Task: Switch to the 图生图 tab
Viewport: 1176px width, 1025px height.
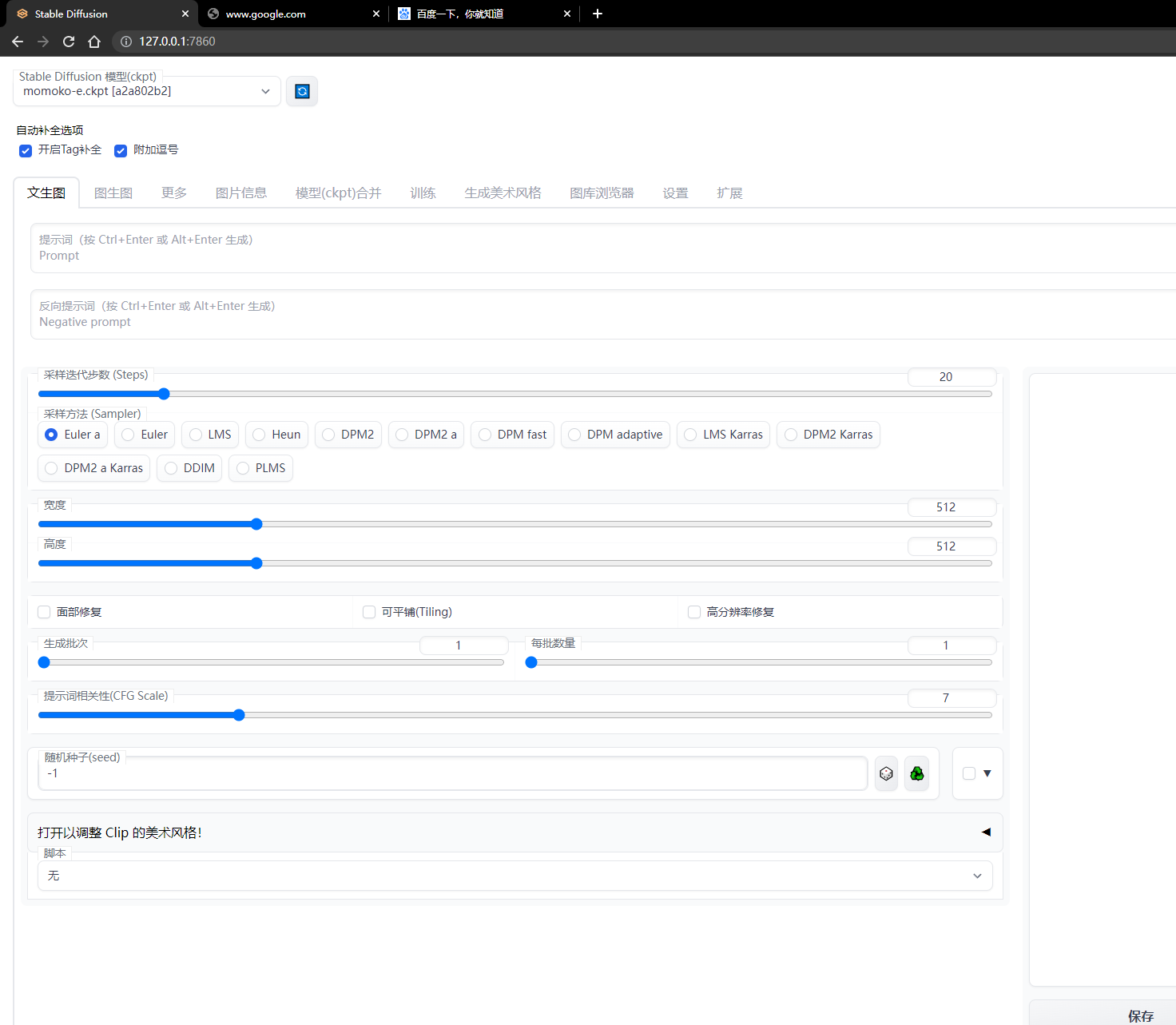Action: 113,193
